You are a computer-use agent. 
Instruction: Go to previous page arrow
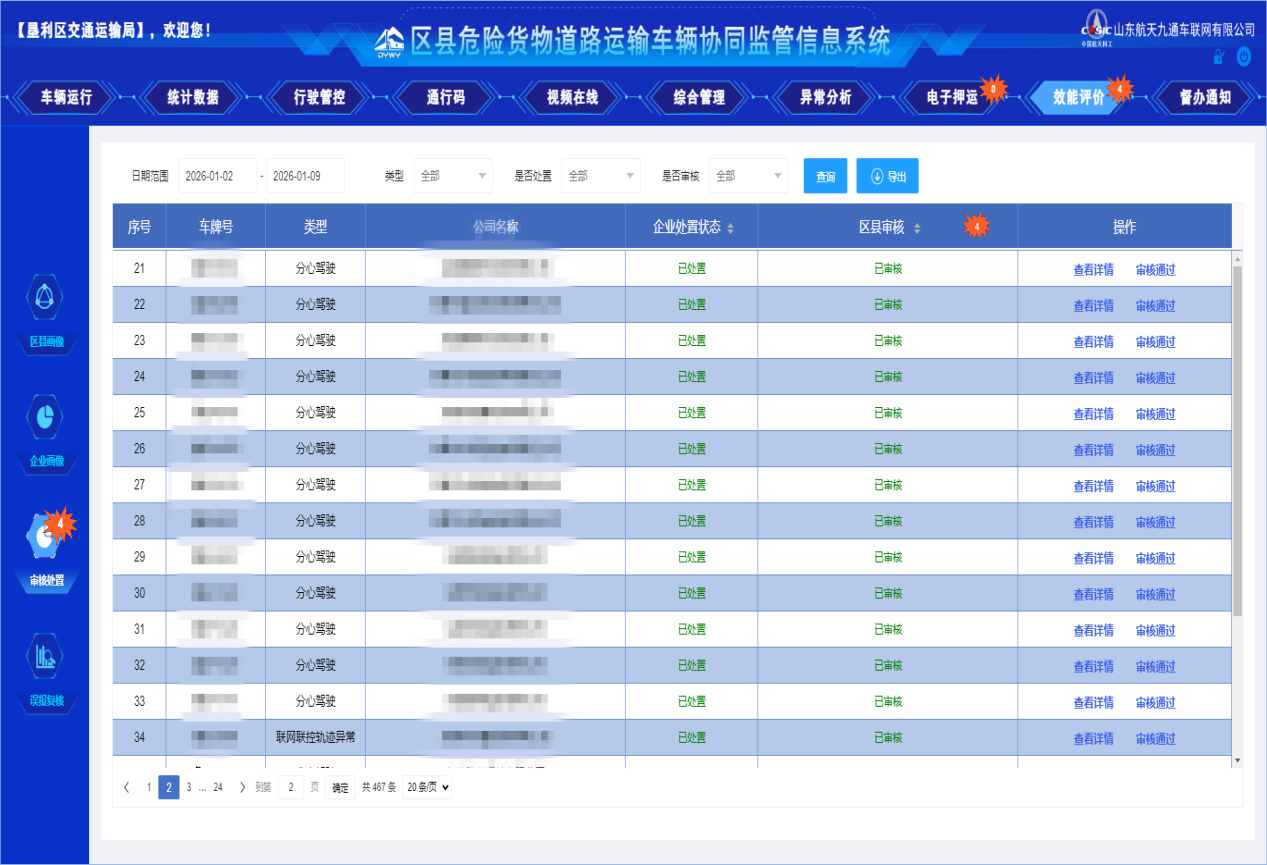(x=126, y=787)
